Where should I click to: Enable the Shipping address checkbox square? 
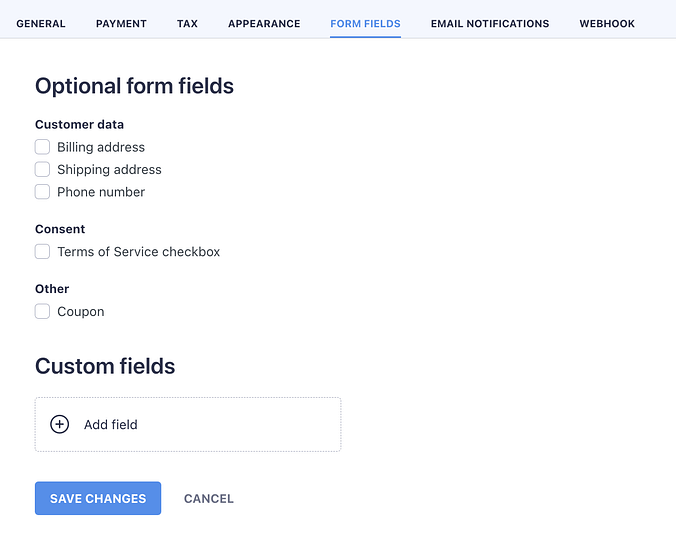pyautogui.click(x=42, y=170)
